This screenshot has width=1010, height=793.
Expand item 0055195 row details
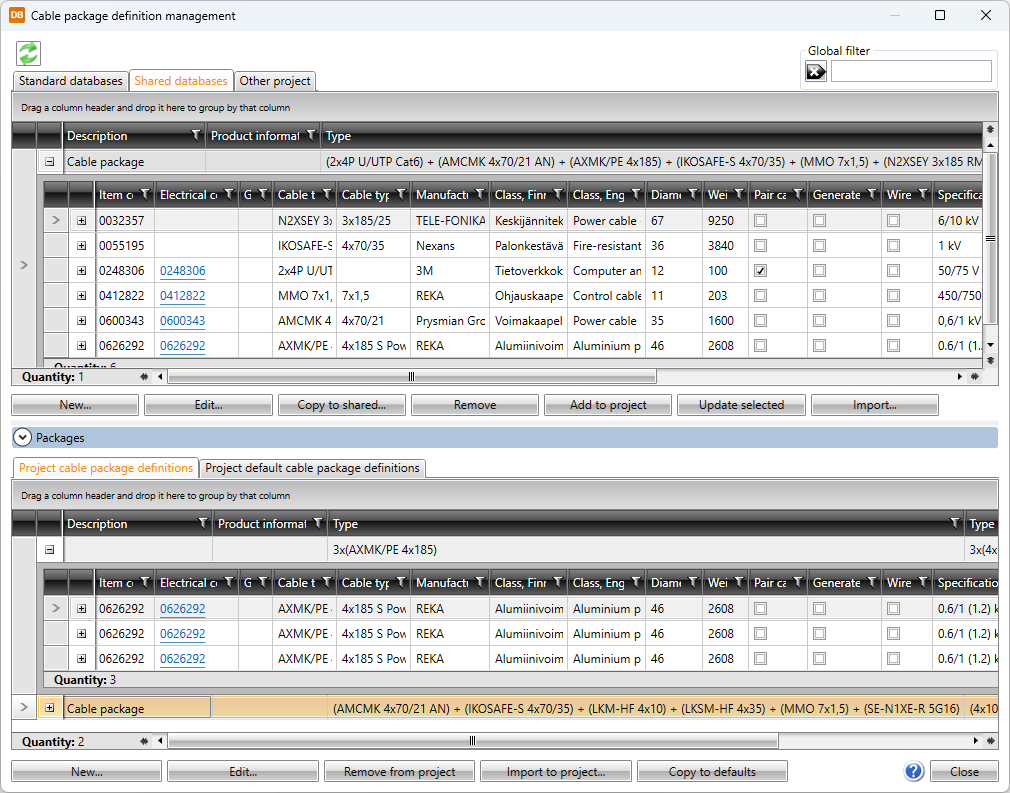[x=82, y=246]
